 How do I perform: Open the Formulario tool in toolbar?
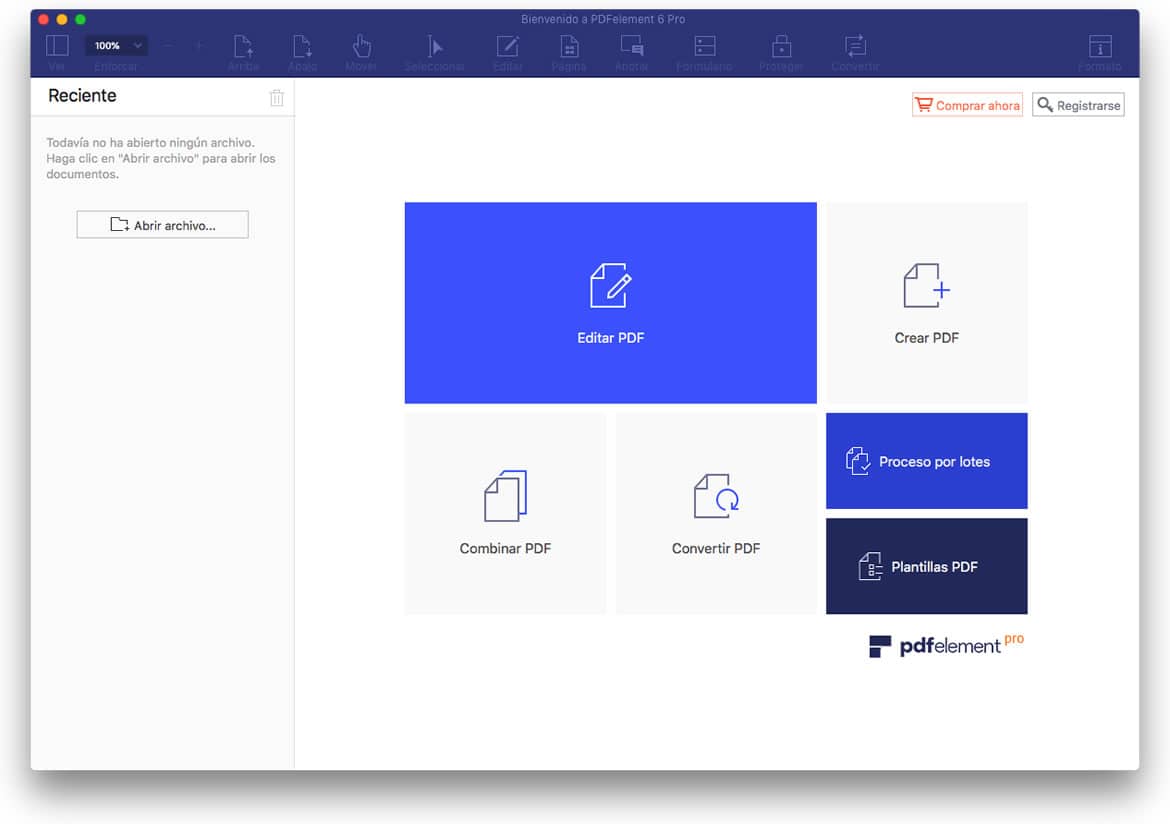(x=704, y=46)
